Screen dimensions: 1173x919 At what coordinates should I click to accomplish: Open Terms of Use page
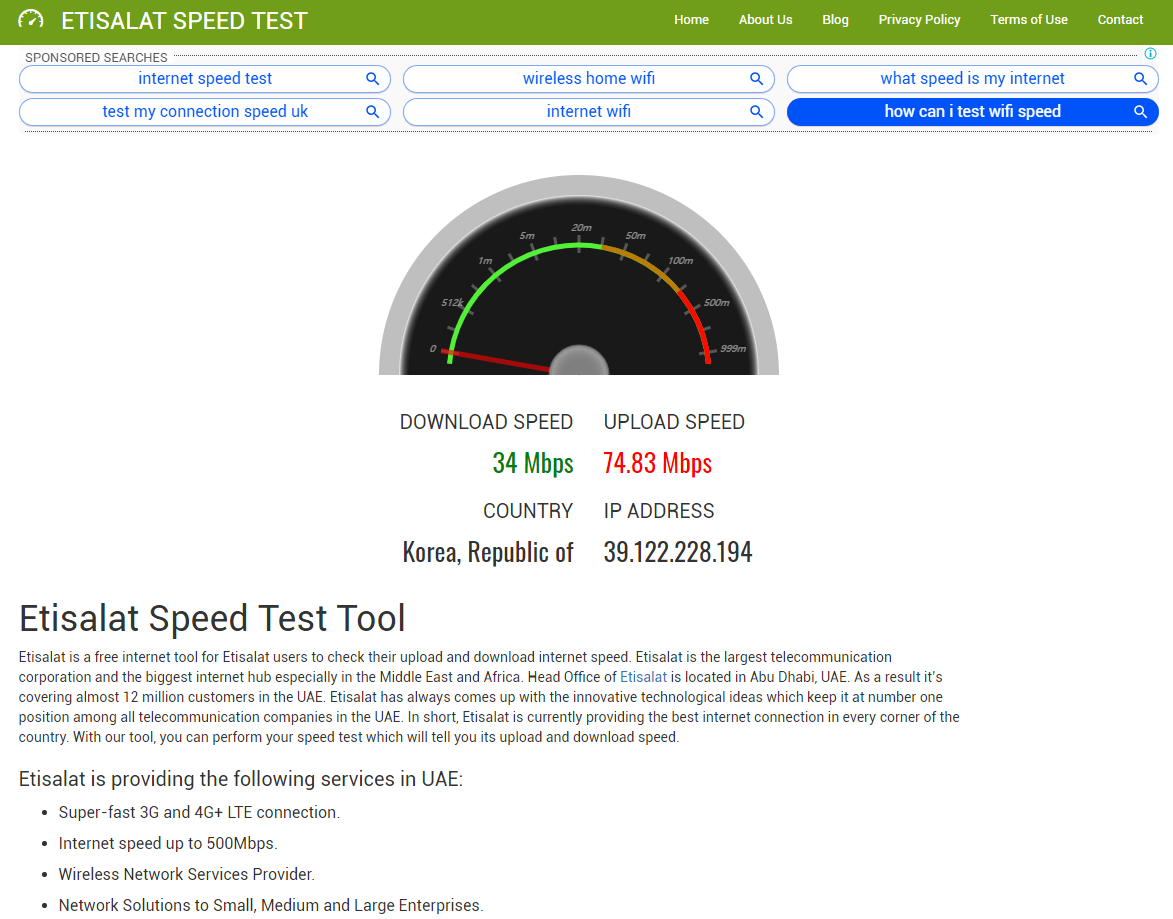click(1029, 19)
